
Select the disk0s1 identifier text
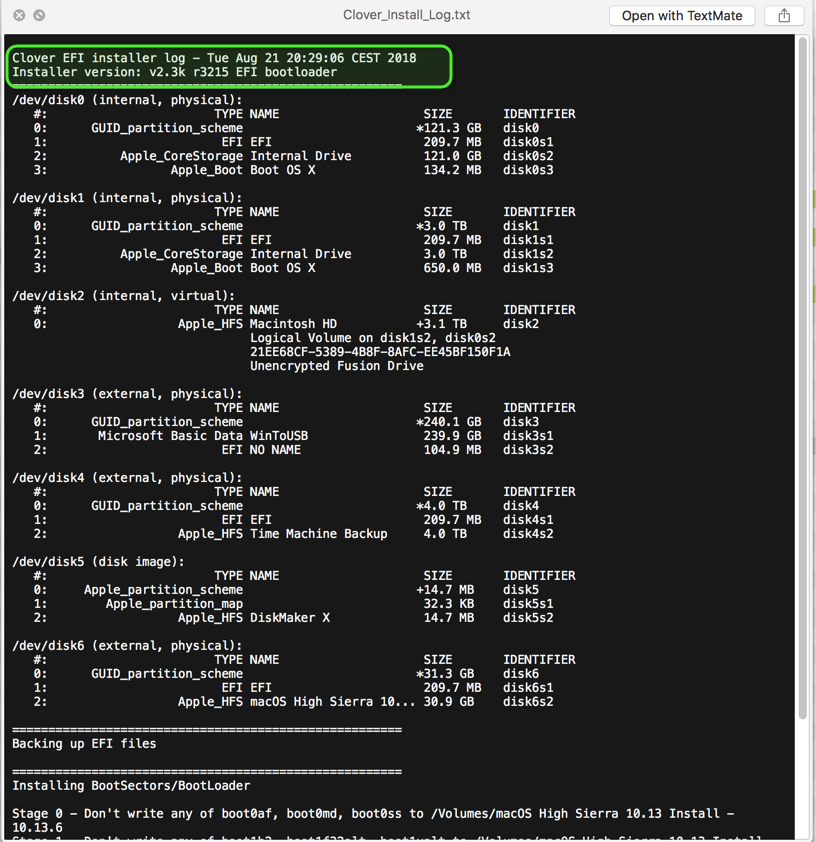coord(528,142)
